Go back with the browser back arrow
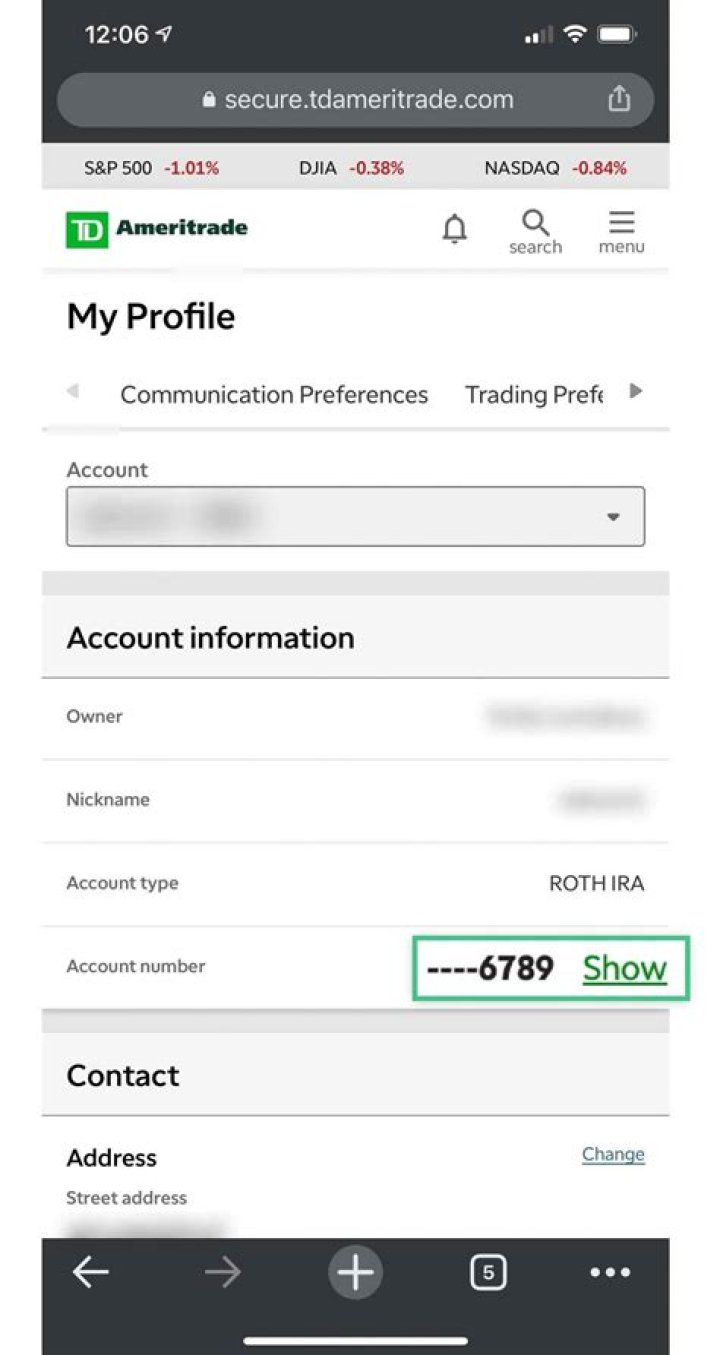 (91, 1272)
